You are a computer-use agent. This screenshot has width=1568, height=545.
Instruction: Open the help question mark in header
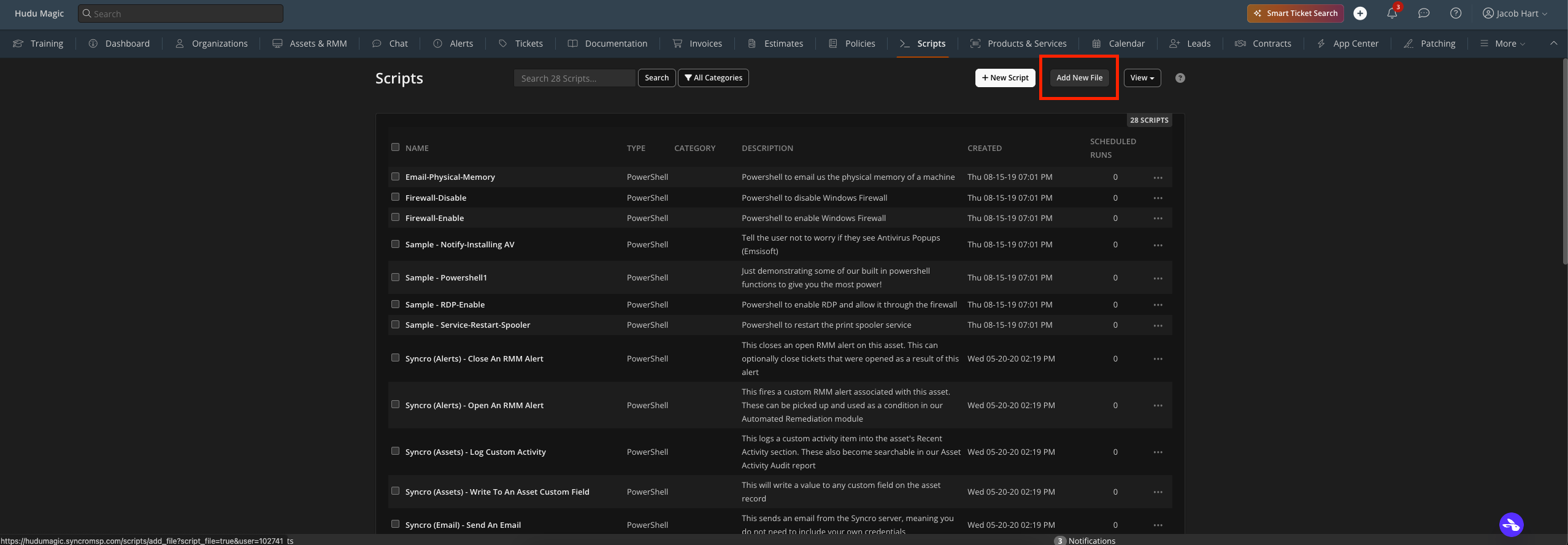coord(1456,14)
